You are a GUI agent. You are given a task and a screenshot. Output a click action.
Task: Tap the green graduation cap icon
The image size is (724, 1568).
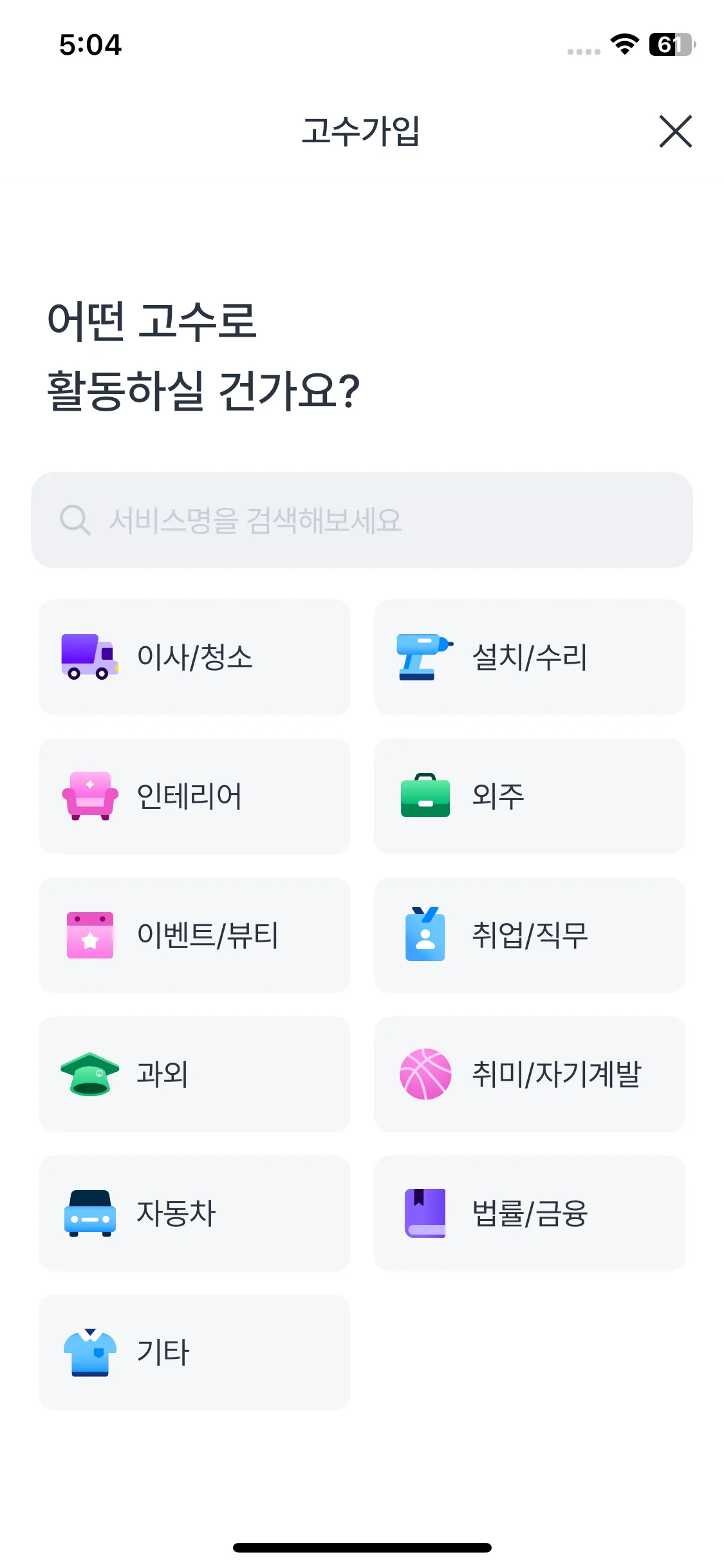click(x=90, y=1074)
